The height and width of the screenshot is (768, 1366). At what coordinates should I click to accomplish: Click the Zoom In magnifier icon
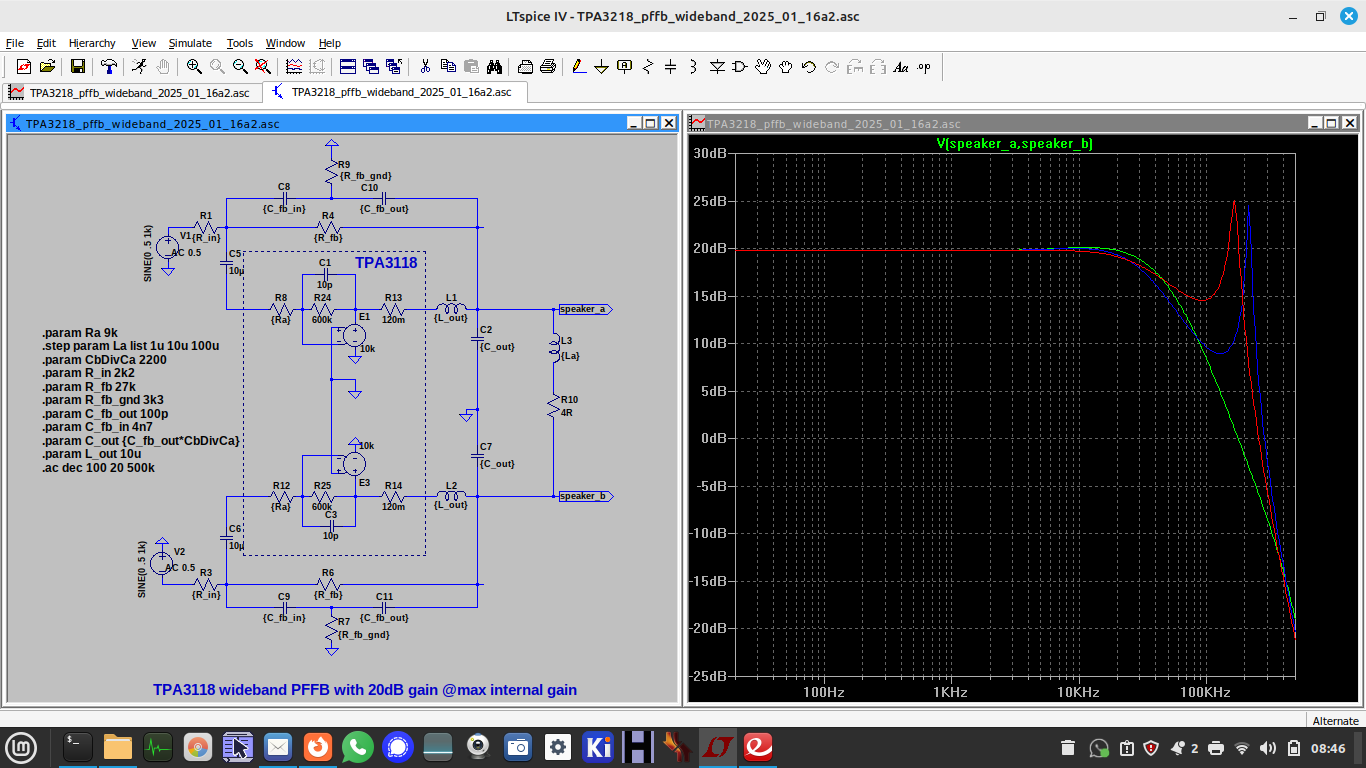(x=194, y=67)
